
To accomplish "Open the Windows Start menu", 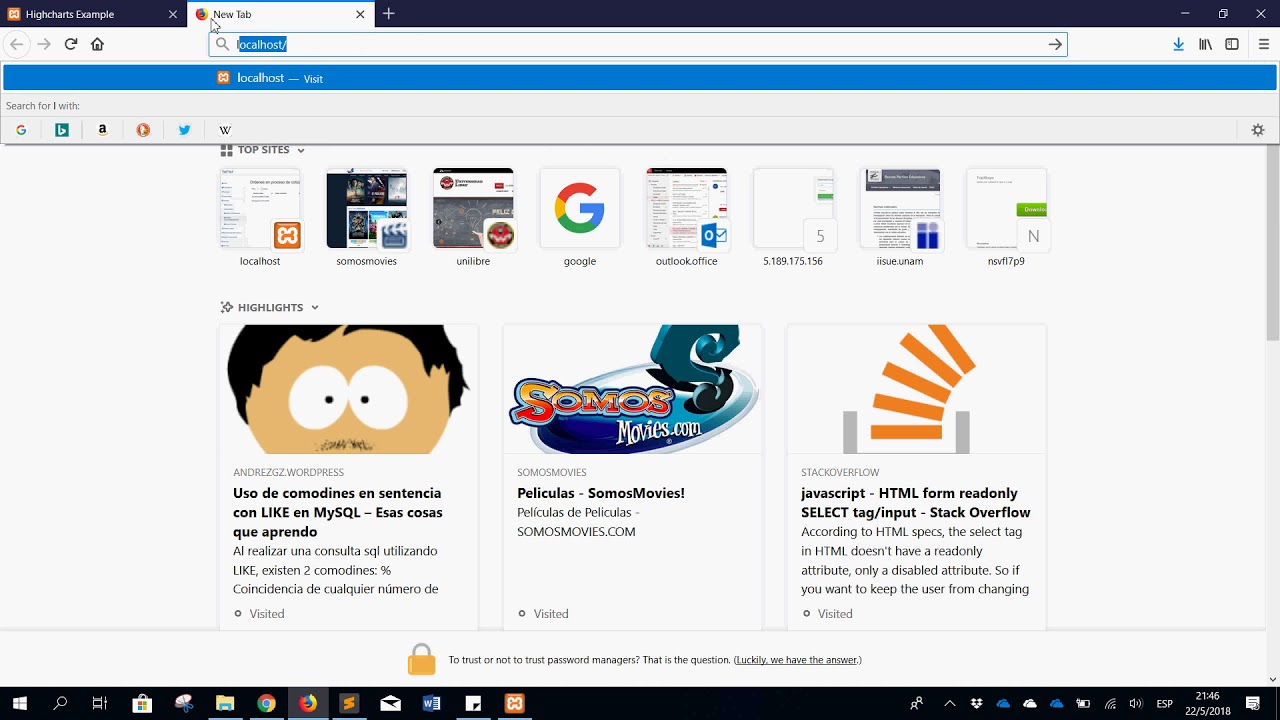I will tap(19, 703).
